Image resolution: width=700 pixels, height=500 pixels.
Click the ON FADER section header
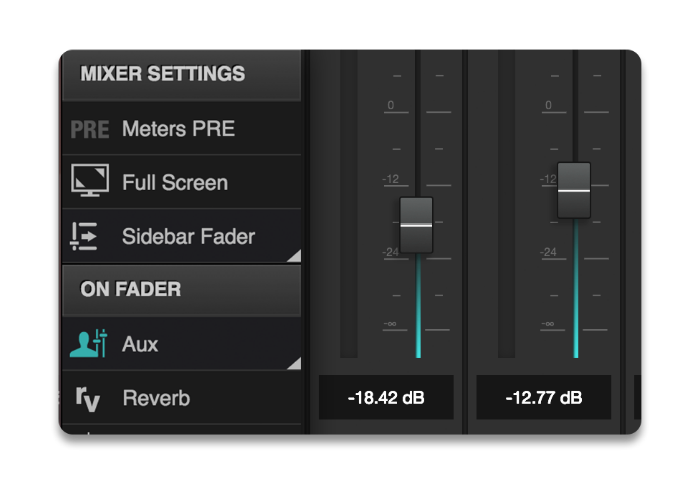pyautogui.click(x=181, y=290)
